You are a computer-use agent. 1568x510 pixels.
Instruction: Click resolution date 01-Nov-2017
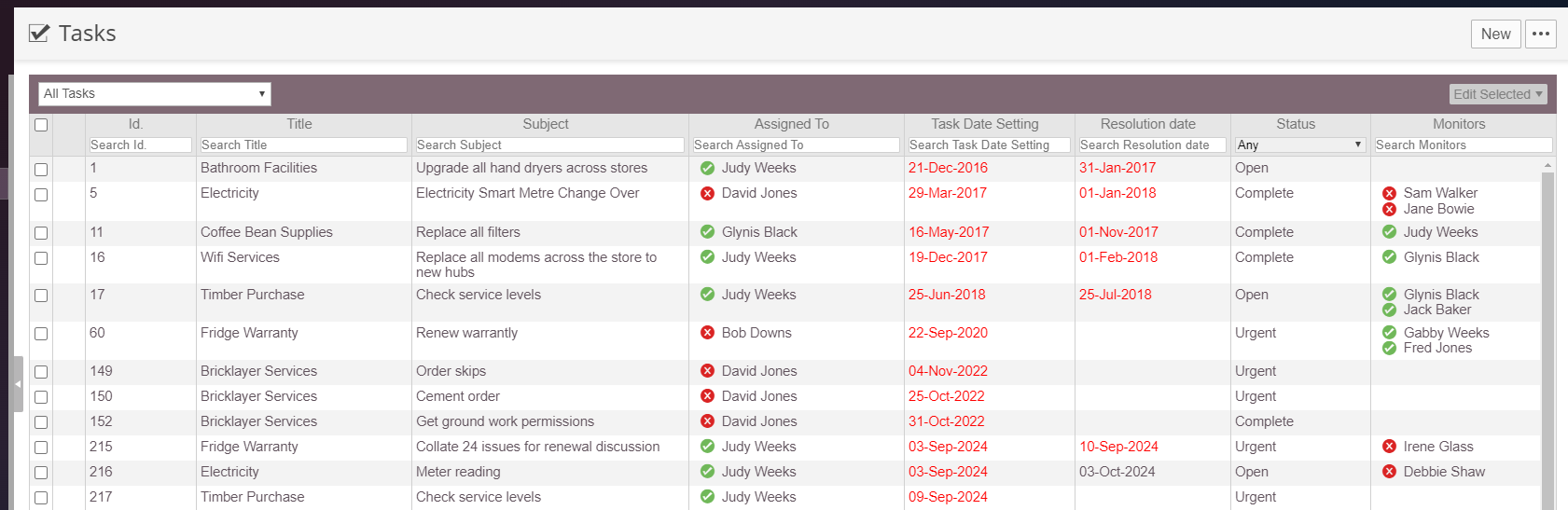1118,232
